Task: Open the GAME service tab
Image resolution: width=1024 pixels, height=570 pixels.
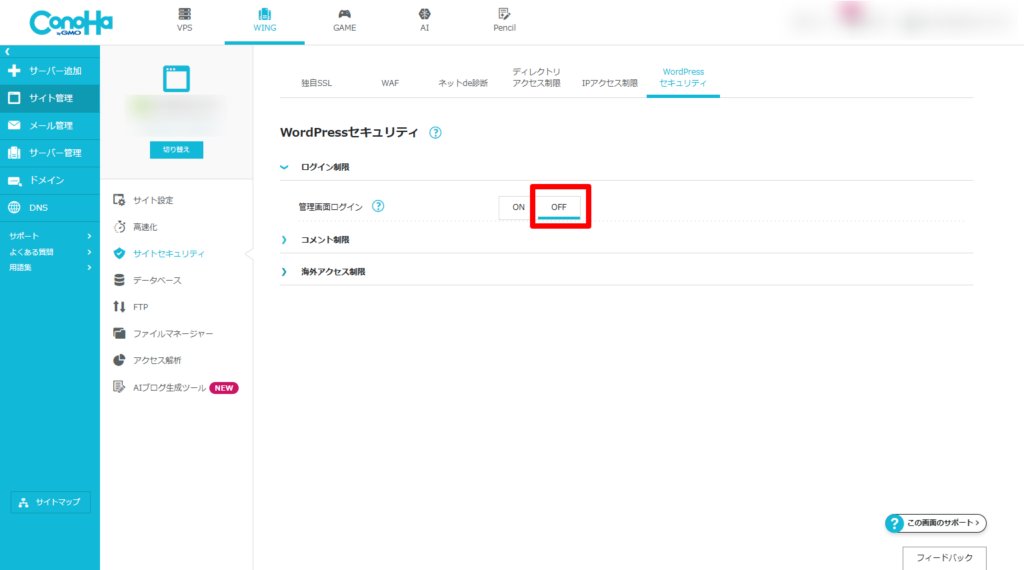Action: point(344,20)
